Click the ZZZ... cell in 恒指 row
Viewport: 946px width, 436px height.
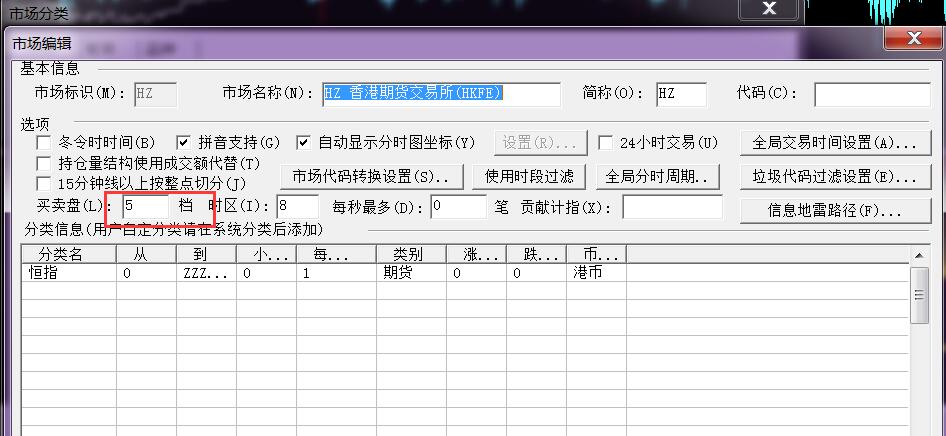click(206, 273)
